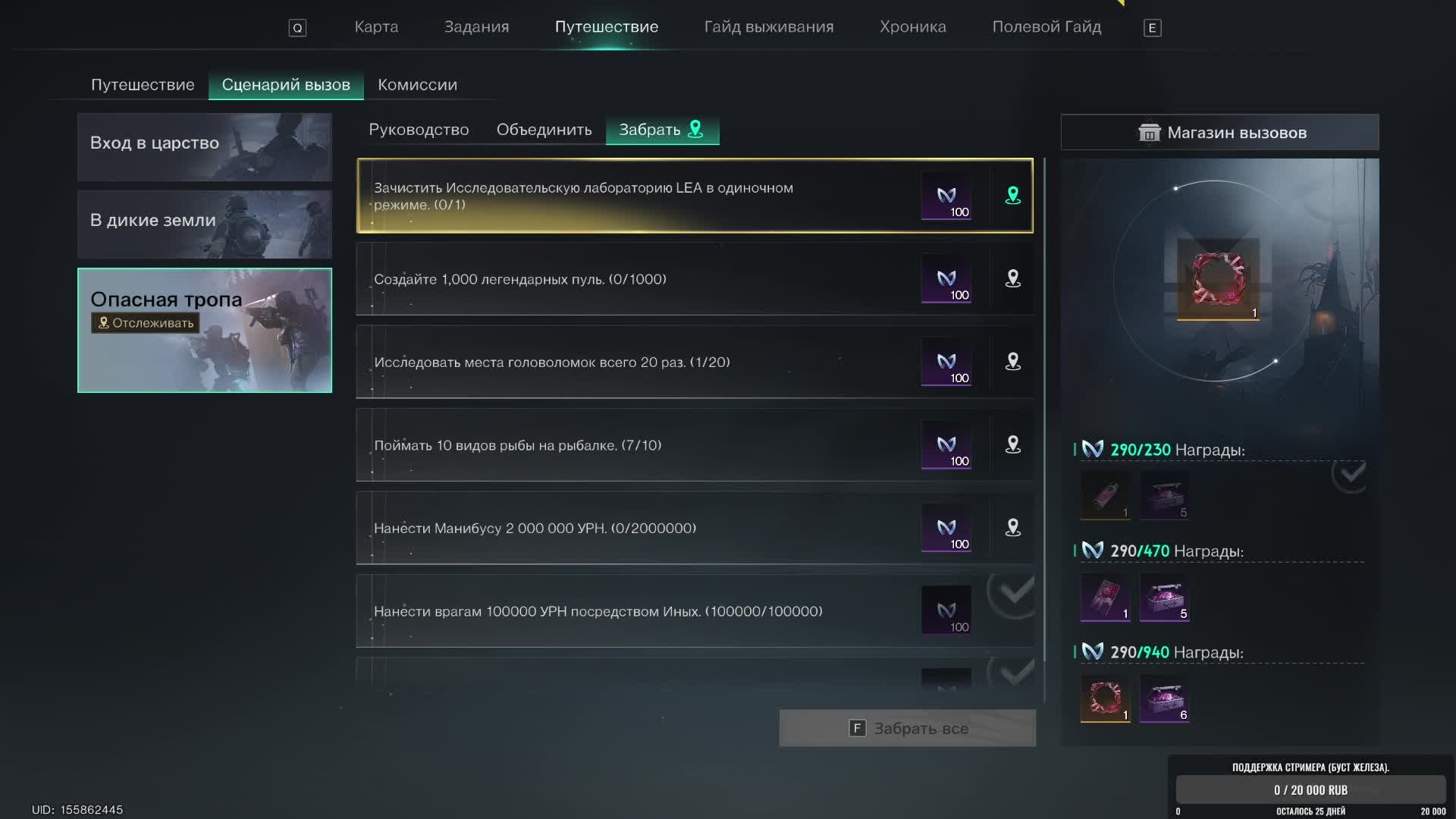
Task: Click the red ring reward in circle
Action: (1218, 279)
